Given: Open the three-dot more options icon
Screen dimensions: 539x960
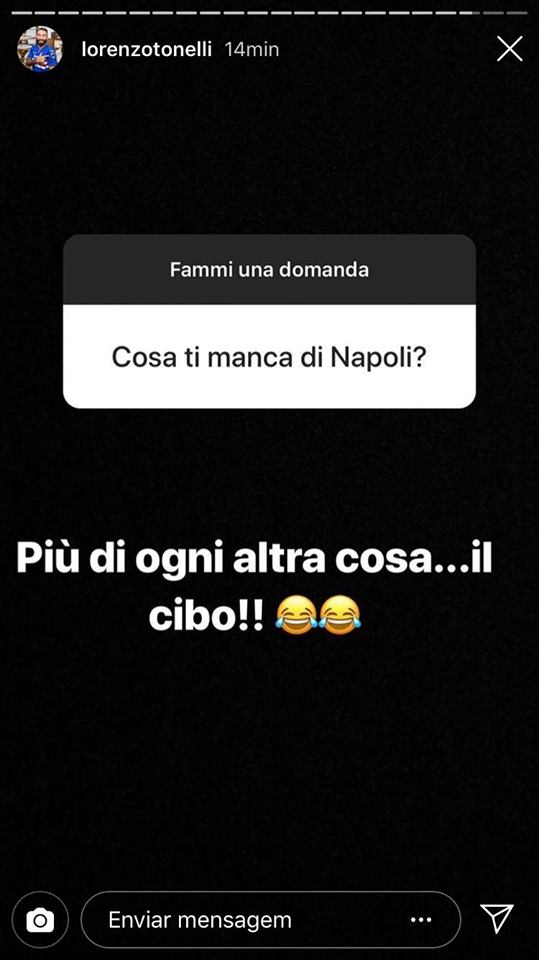Looking at the screenshot, I should (x=421, y=920).
